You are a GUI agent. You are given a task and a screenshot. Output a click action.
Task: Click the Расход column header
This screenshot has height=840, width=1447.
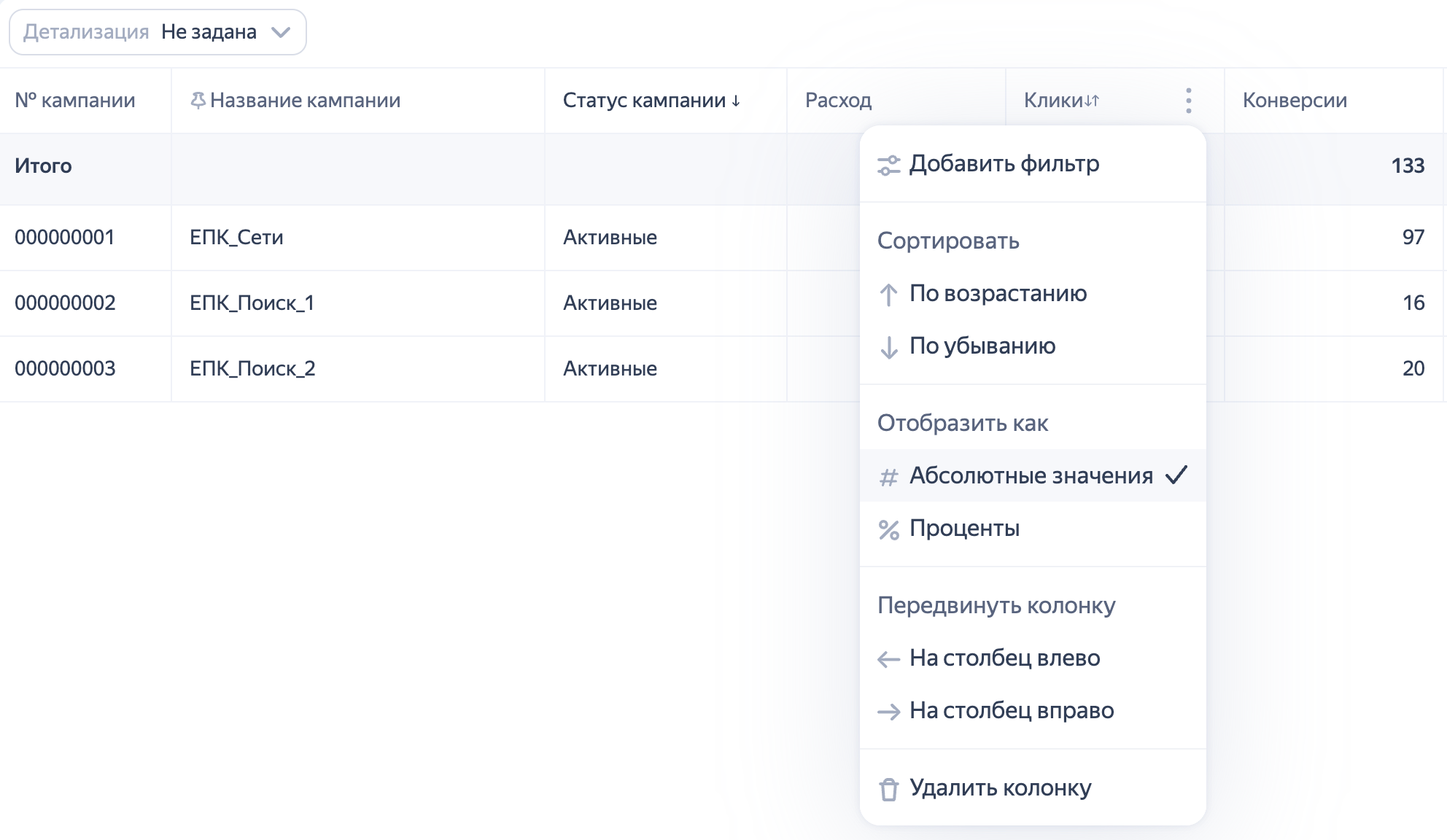pos(838,101)
